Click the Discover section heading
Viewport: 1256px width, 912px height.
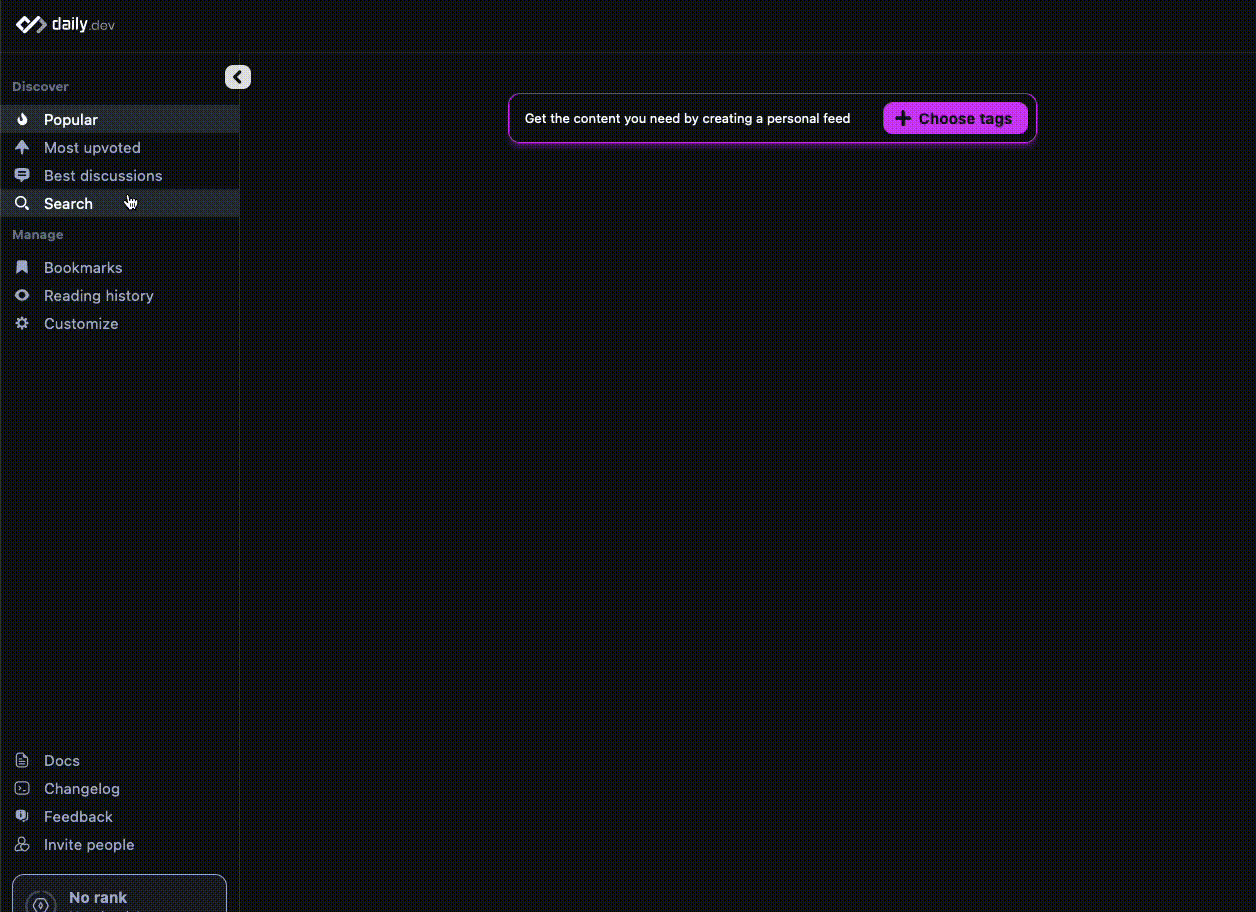tap(40, 87)
